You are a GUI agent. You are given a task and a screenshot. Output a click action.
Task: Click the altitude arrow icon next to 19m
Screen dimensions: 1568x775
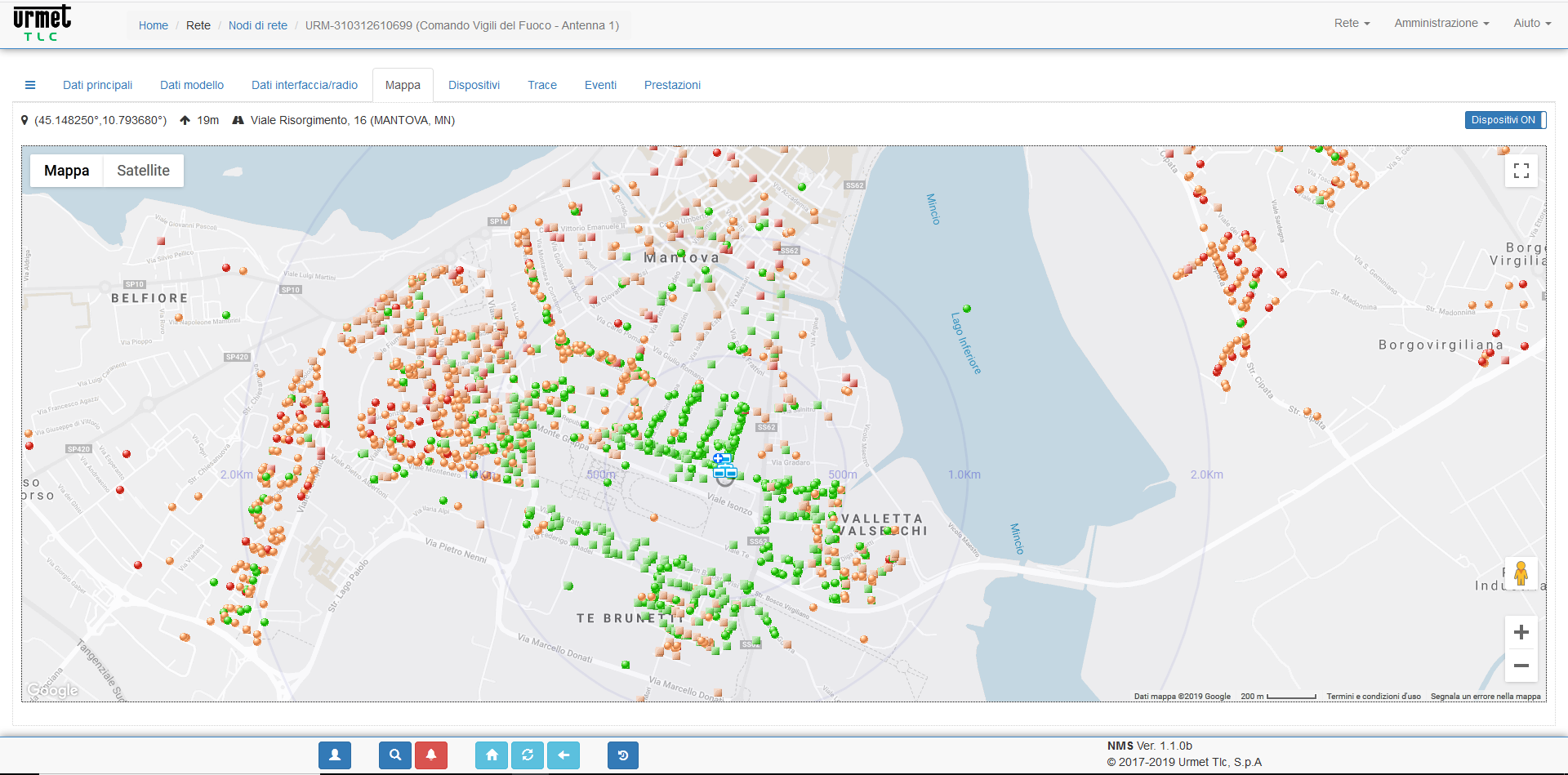[x=185, y=120]
